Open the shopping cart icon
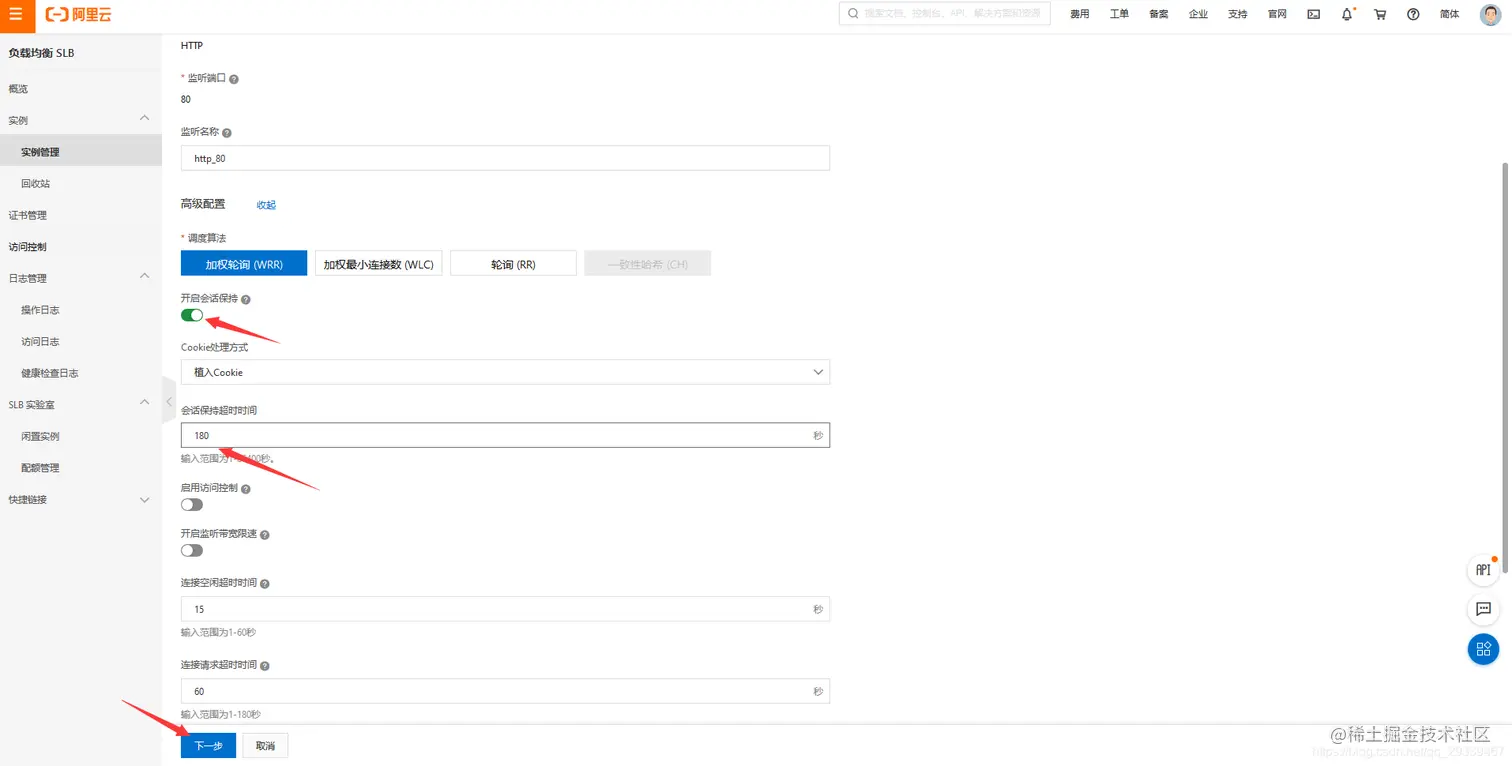Image resolution: width=1512 pixels, height=766 pixels. 1380,14
